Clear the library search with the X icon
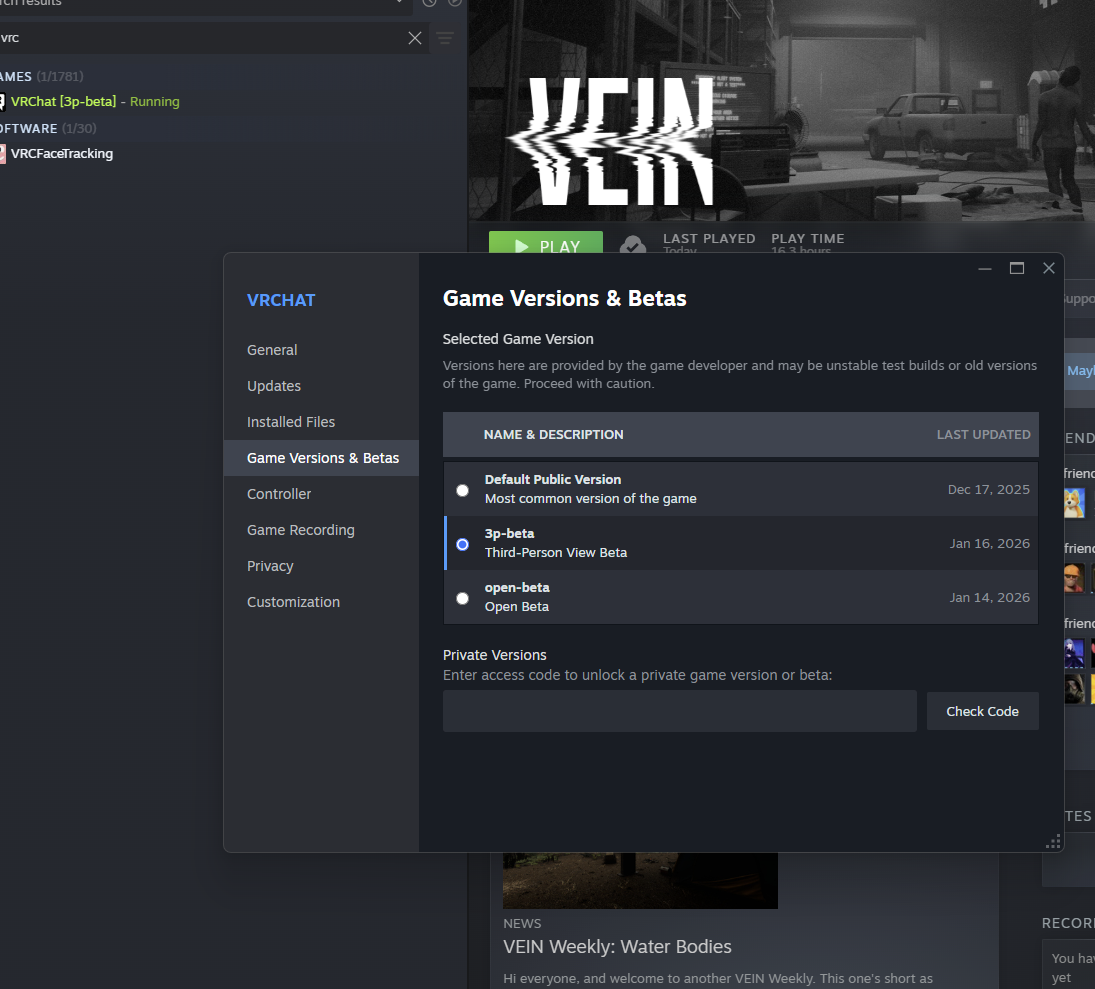This screenshot has height=989, width=1095. click(415, 38)
